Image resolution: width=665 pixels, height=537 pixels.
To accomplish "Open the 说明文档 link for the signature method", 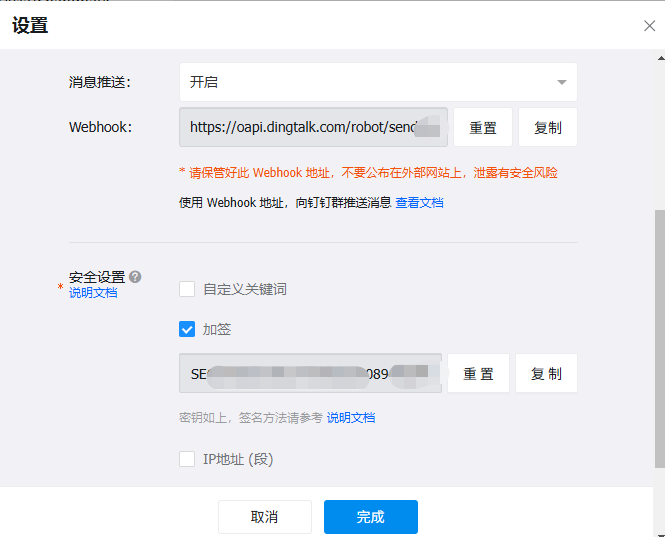I will (x=351, y=417).
